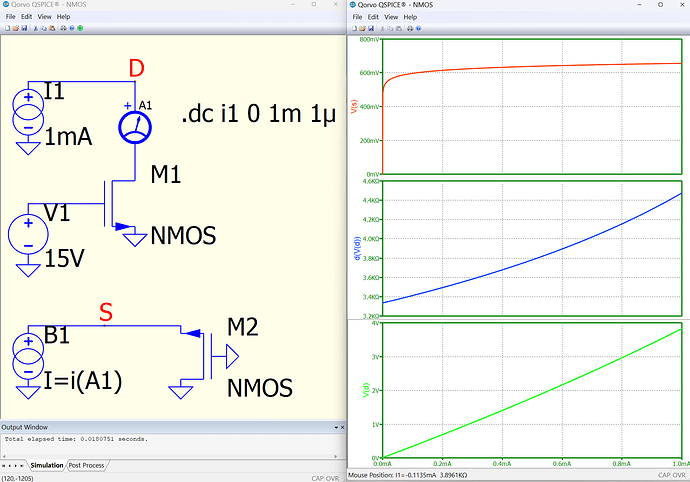Click New file icon in schematic window toolbar
This screenshot has width=690, height=482.
(x=7, y=28)
